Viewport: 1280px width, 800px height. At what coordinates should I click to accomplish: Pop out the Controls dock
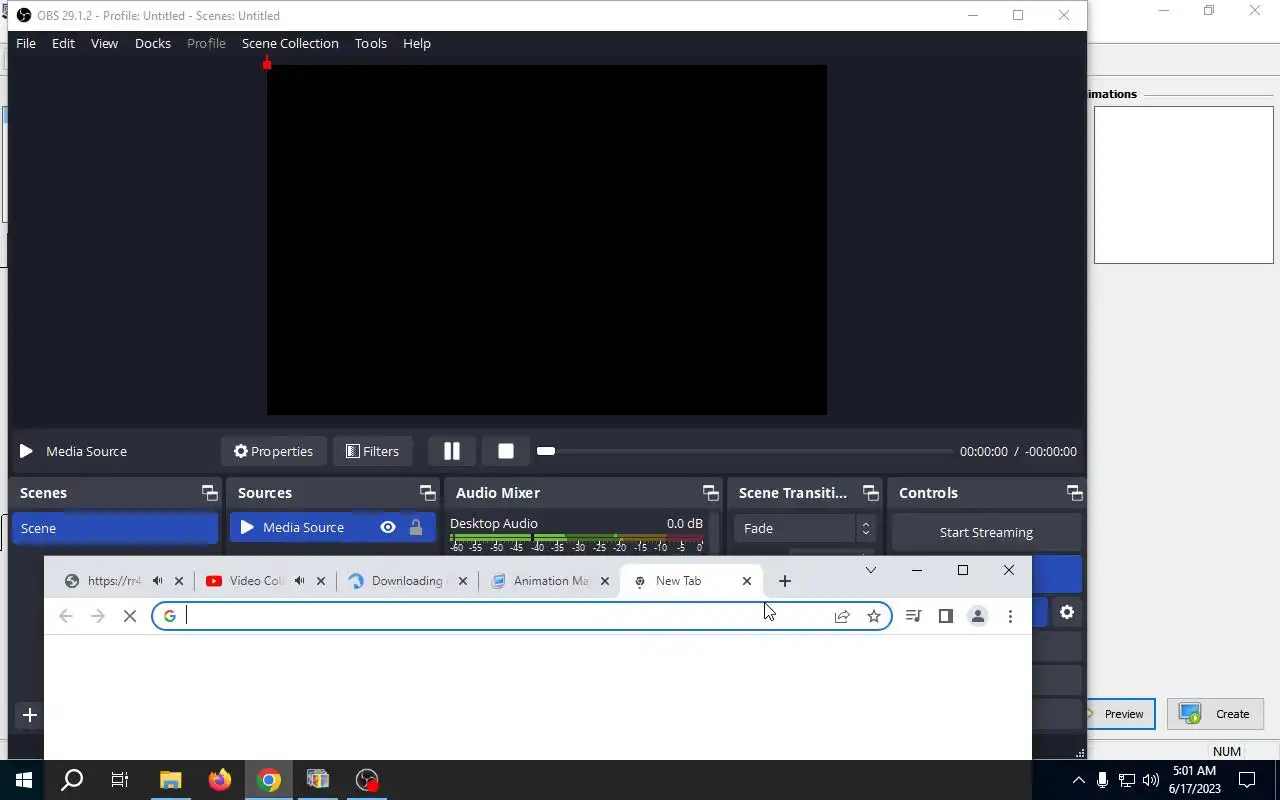pyautogui.click(x=1075, y=493)
